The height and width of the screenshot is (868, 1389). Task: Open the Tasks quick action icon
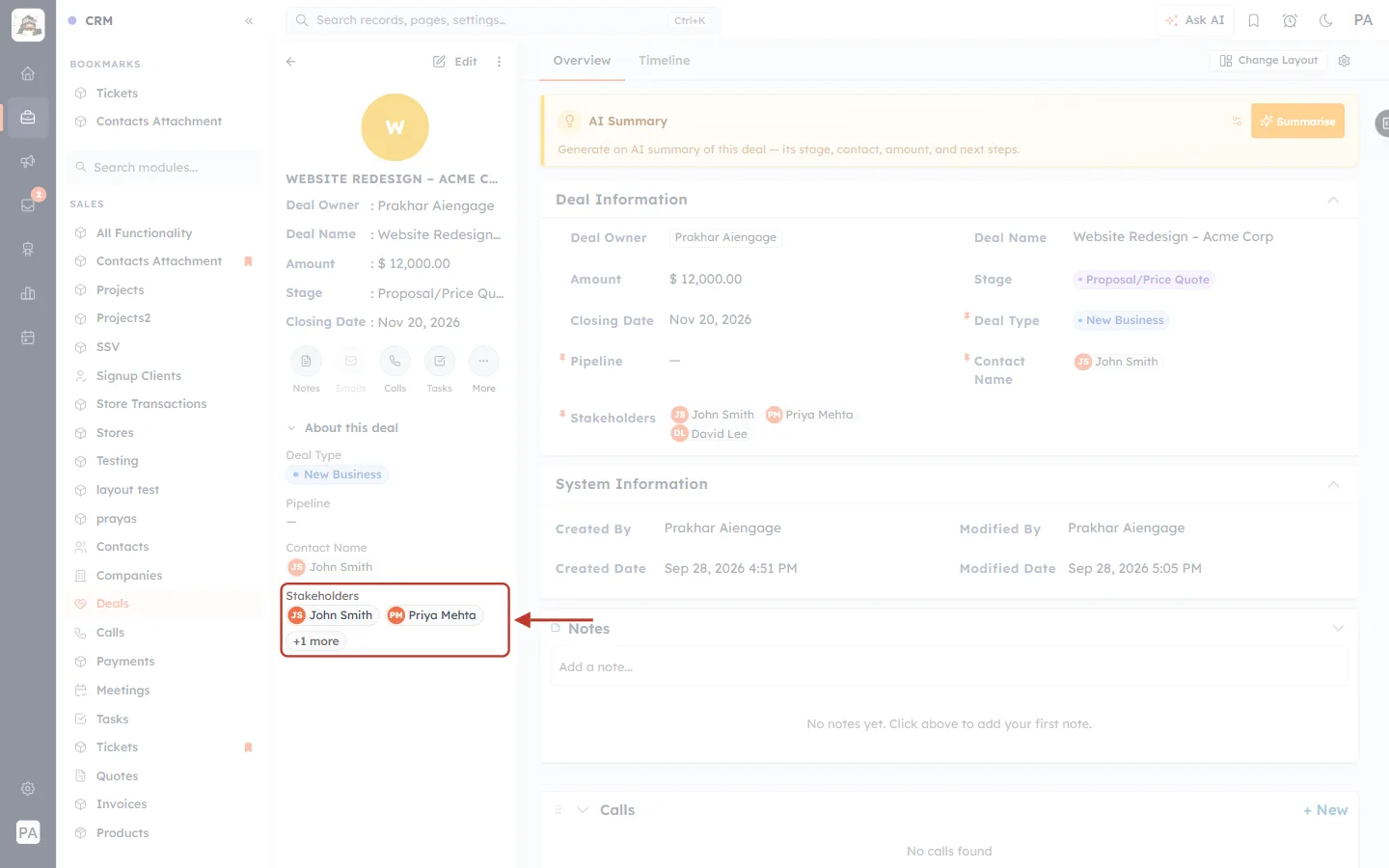(439, 361)
